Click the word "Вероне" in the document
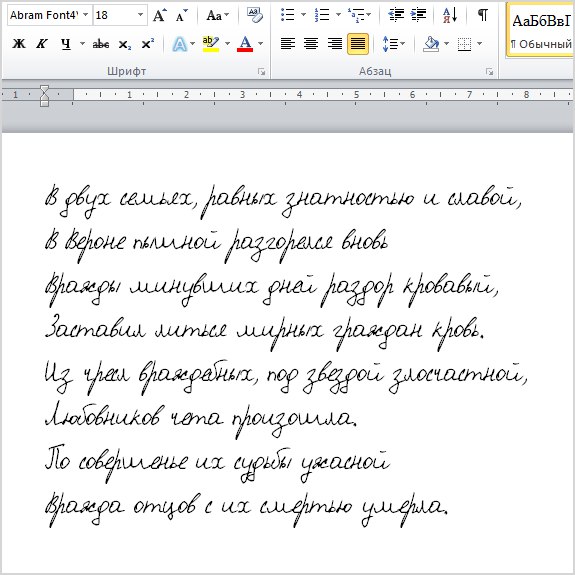 pos(95,244)
